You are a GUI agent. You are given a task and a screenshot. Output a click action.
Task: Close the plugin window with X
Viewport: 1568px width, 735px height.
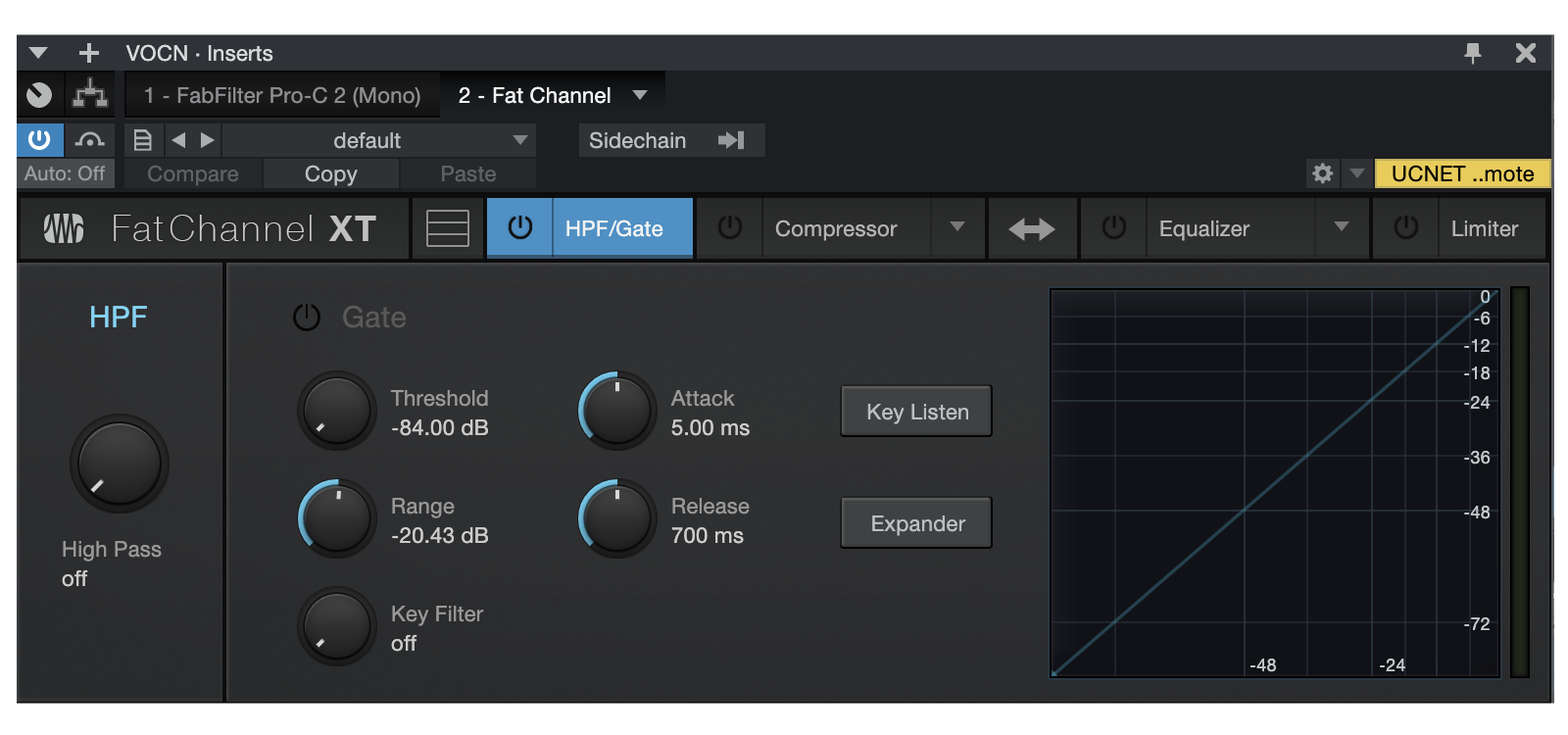(1525, 53)
